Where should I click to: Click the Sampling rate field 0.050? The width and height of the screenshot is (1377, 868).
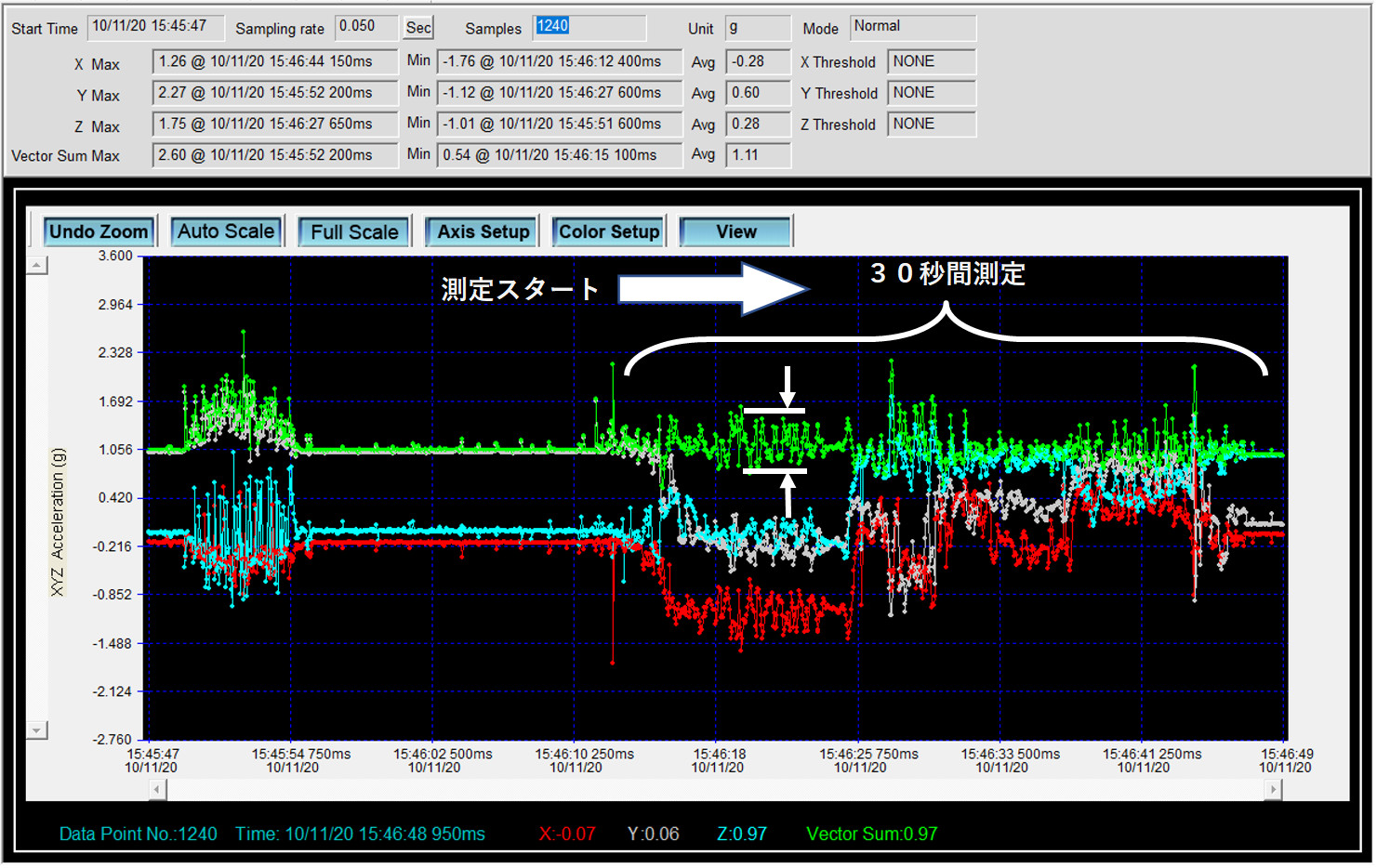[x=366, y=28]
